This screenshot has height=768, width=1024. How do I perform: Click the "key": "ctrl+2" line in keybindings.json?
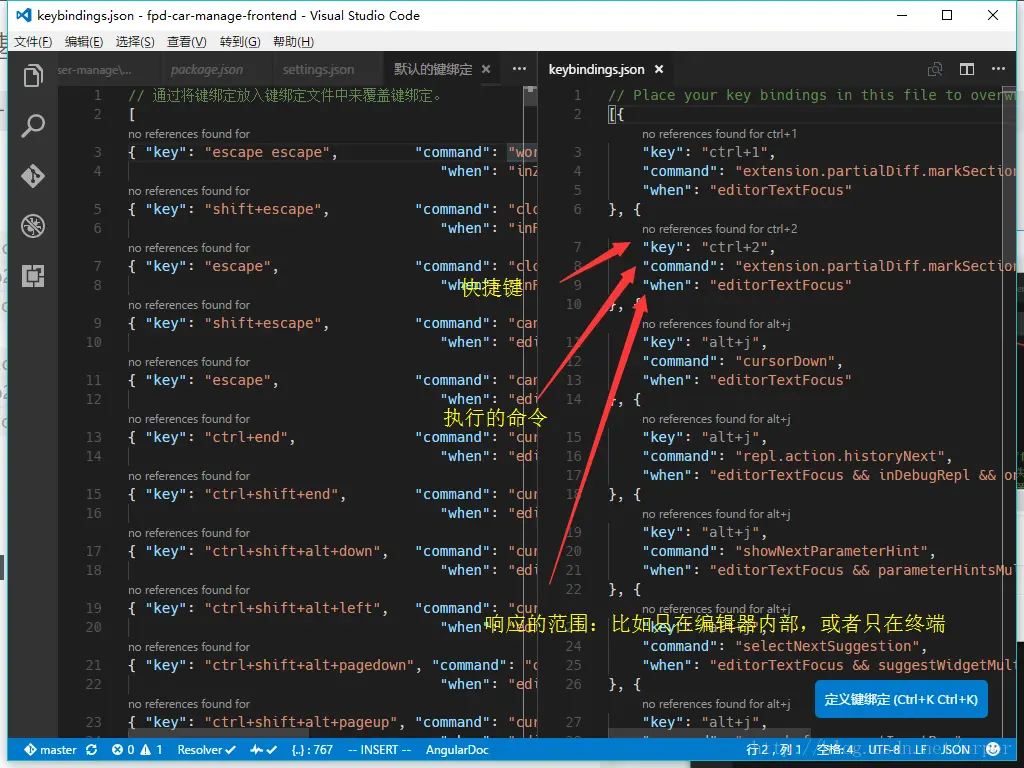[709, 248]
